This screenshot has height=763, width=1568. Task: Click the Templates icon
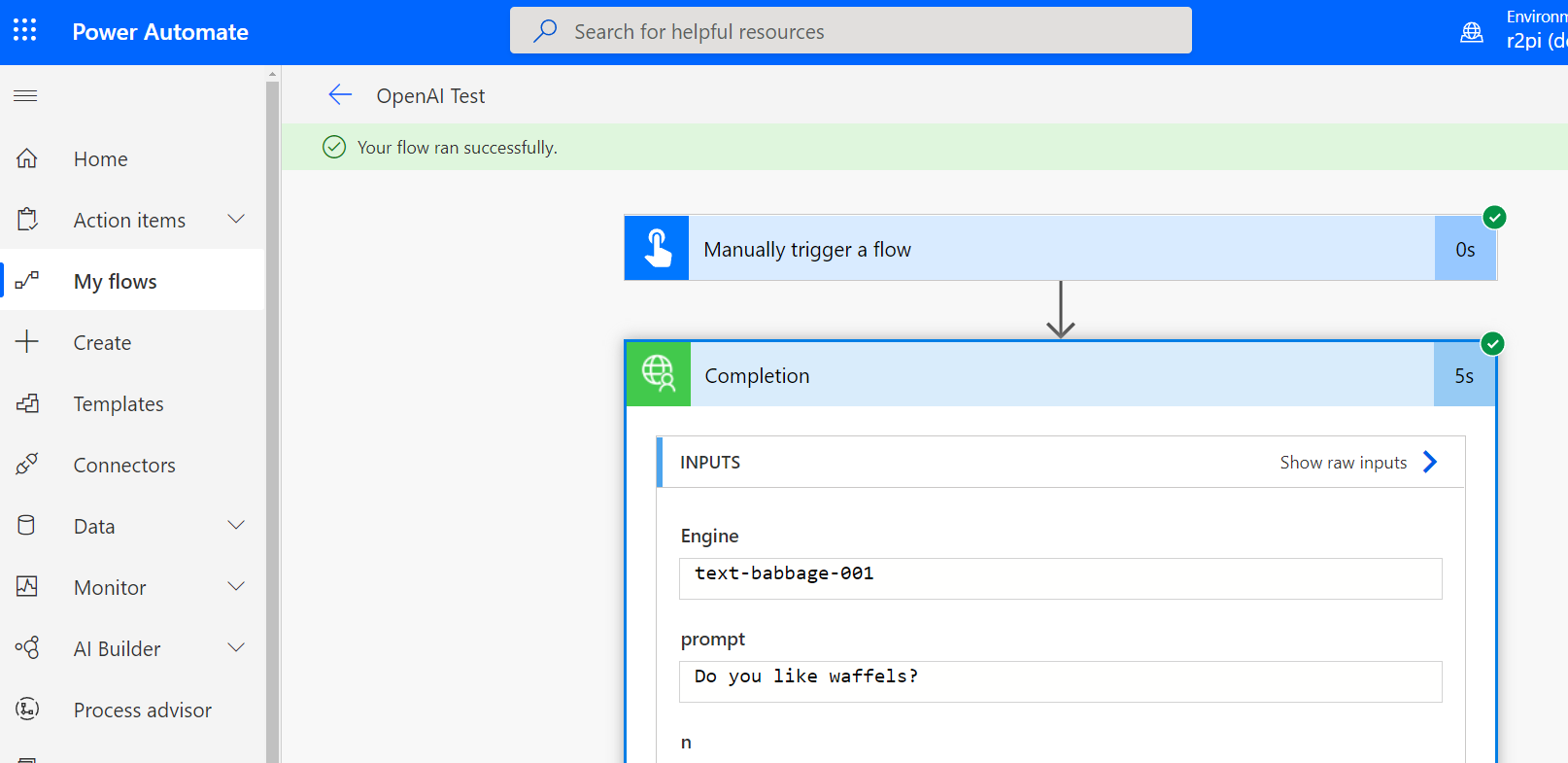click(27, 403)
